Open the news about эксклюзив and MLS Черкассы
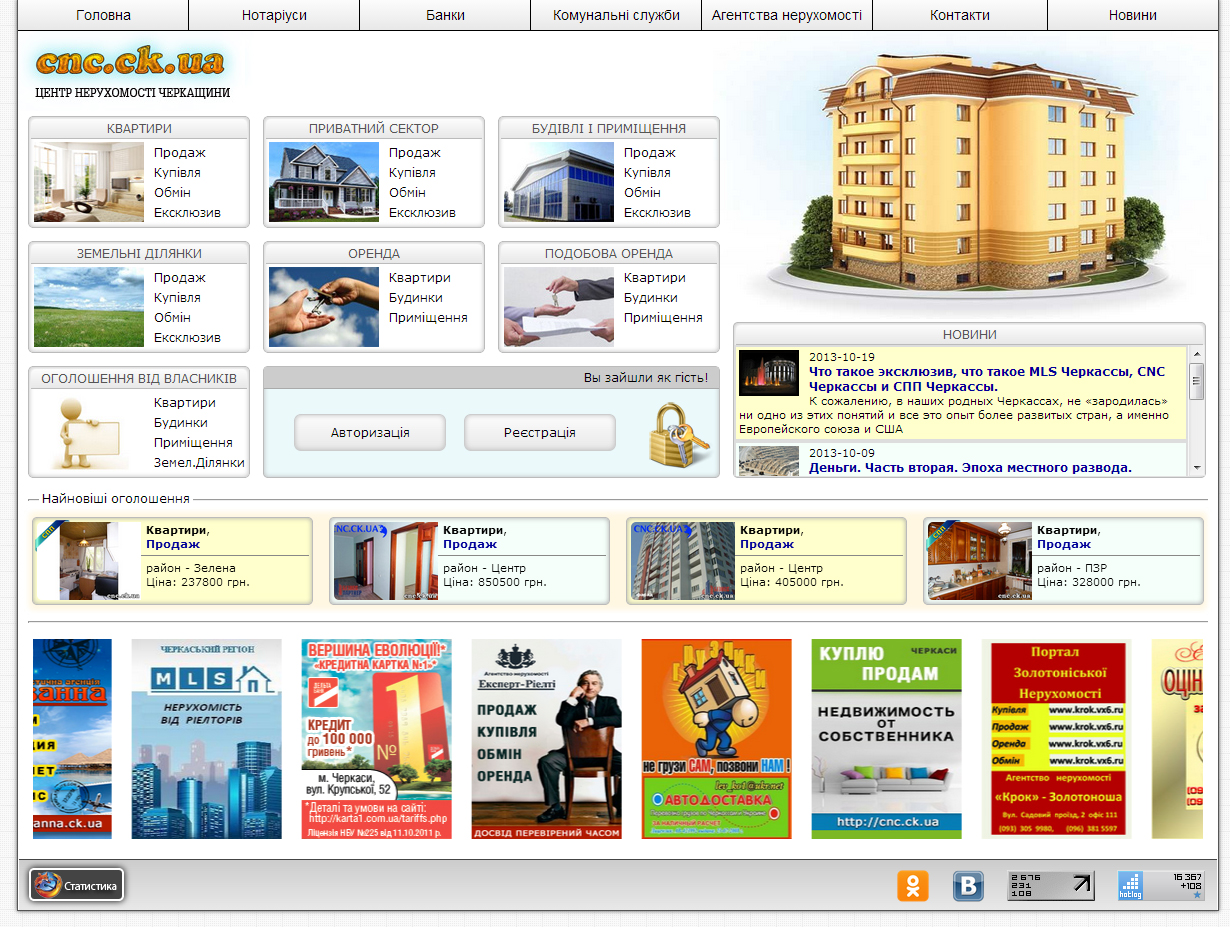 [x=987, y=378]
